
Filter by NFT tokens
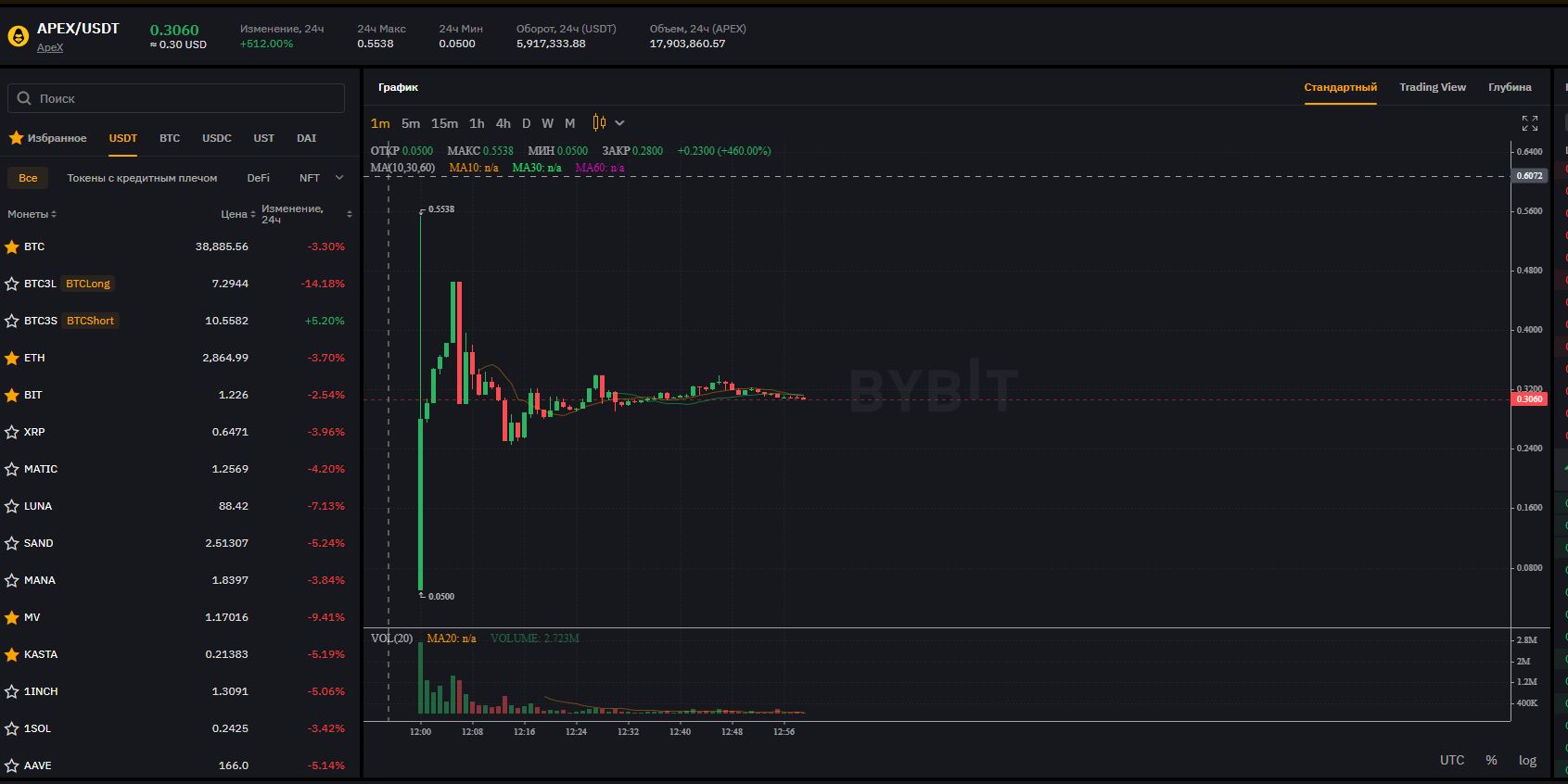[x=310, y=178]
